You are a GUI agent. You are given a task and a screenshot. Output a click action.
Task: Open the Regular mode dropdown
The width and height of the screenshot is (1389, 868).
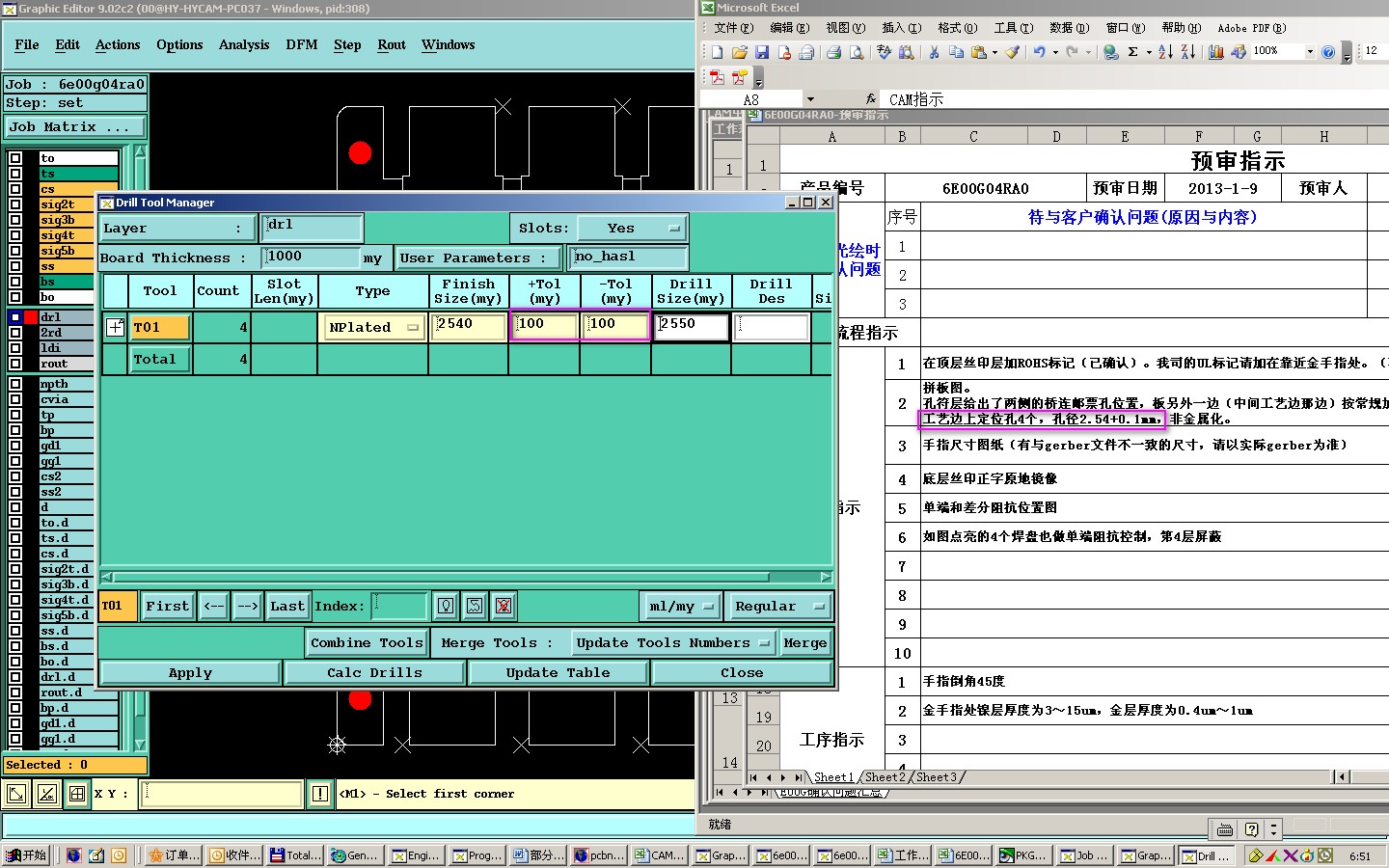click(777, 606)
